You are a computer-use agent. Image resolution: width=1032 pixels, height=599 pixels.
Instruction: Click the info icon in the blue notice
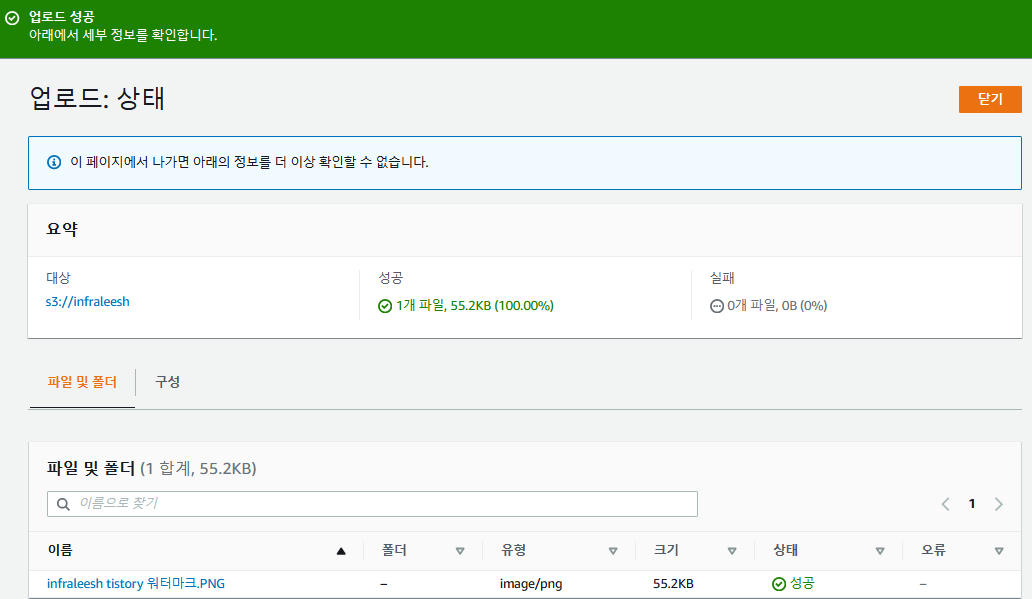pyautogui.click(x=54, y=162)
